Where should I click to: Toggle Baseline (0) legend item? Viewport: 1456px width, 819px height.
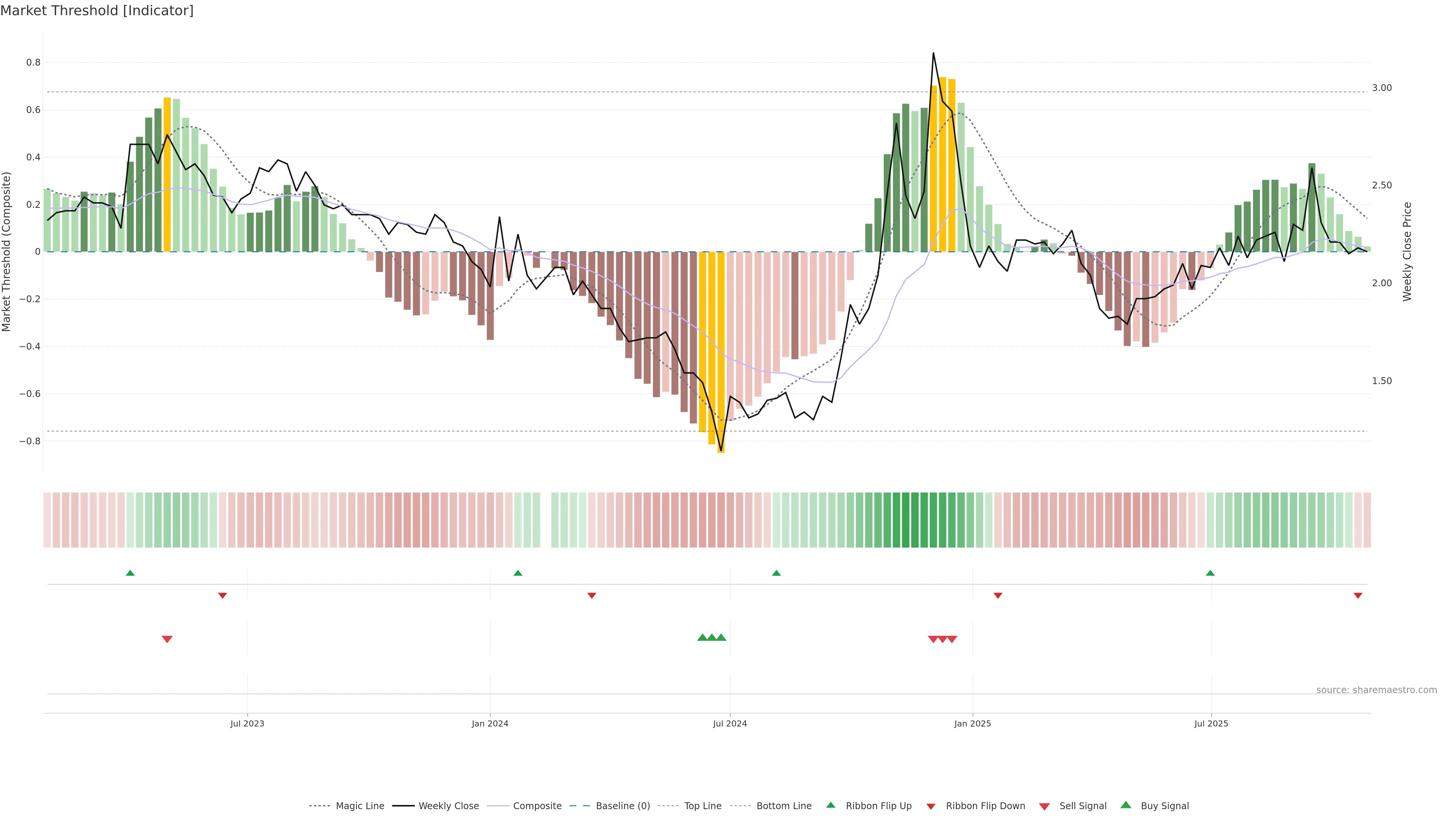pos(622,806)
